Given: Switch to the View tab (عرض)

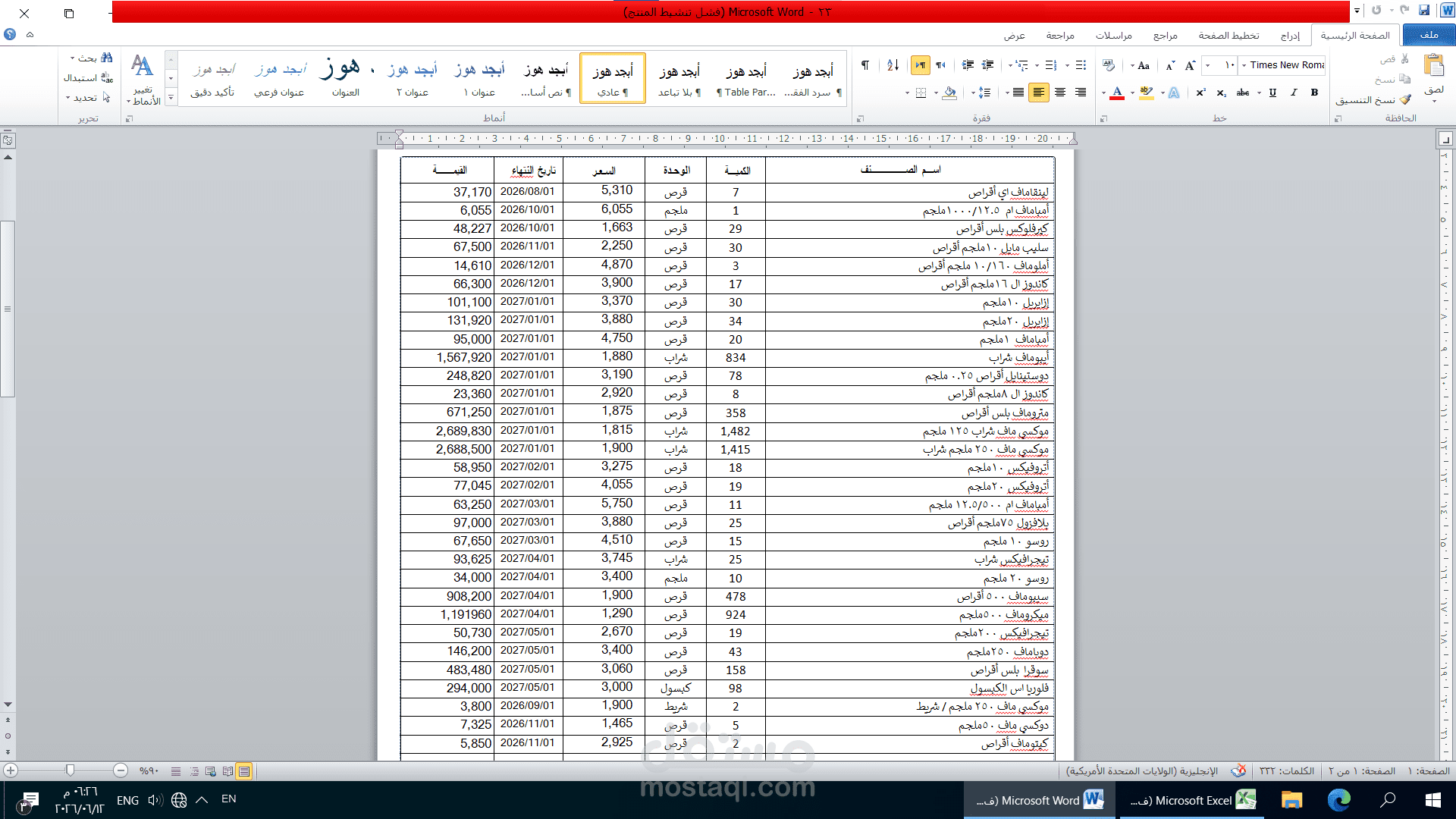Looking at the screenshot, I should pos(1015,35).
